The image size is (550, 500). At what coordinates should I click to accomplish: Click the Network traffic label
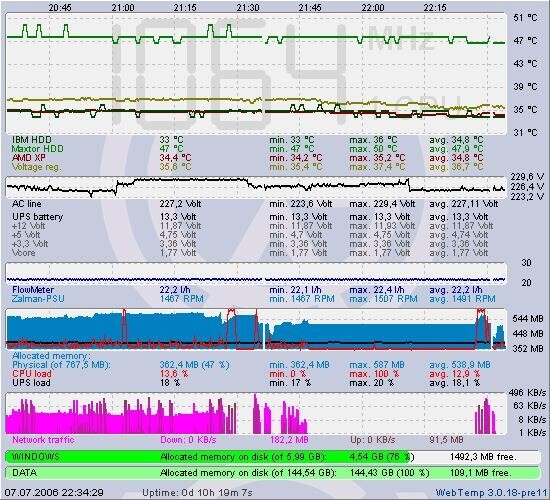pos(43,440)
